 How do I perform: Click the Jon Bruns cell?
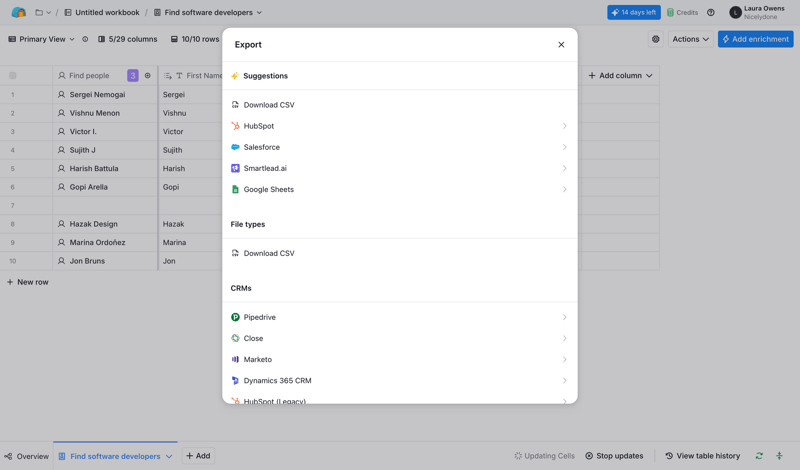(105, 261)
